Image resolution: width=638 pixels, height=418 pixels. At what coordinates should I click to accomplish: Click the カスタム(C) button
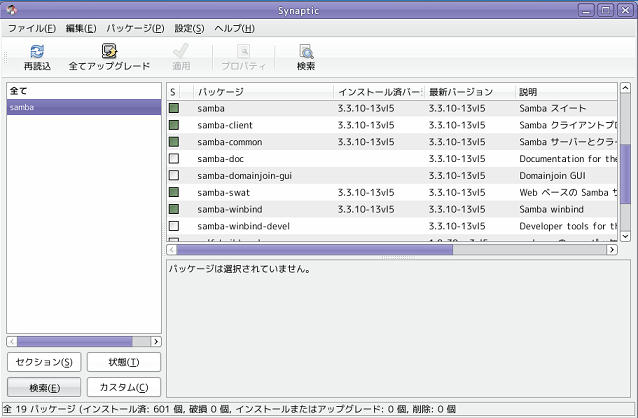click(x=124, y=387)
